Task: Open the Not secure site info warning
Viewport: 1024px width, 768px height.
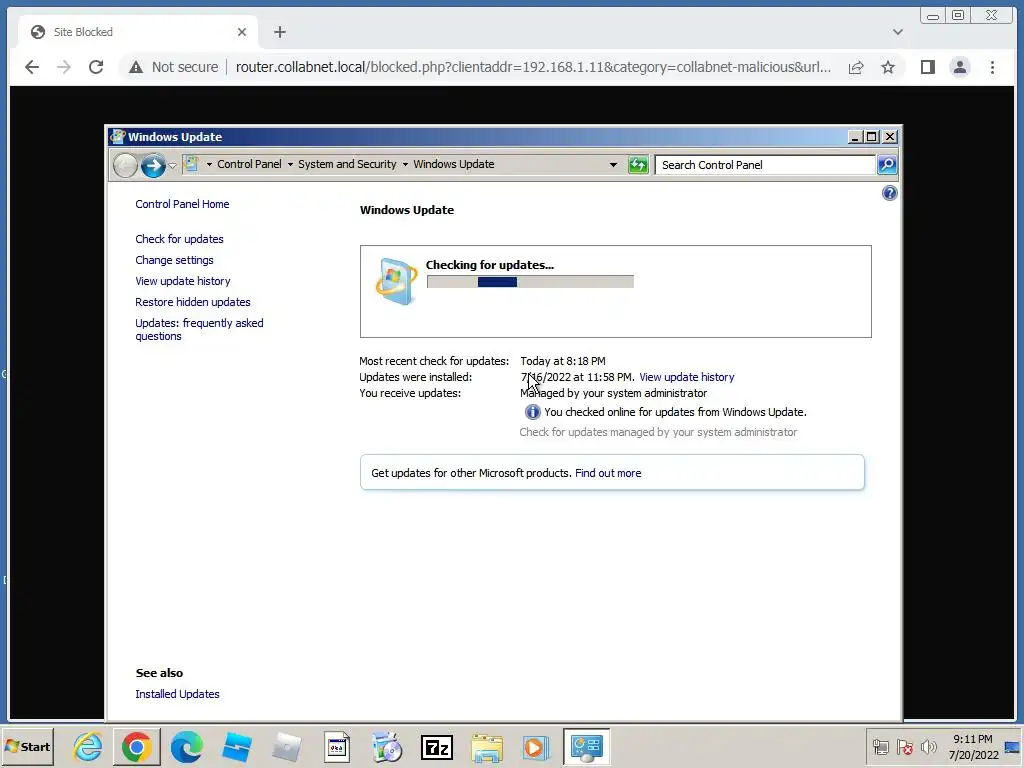Action: [x=174, y=67]
